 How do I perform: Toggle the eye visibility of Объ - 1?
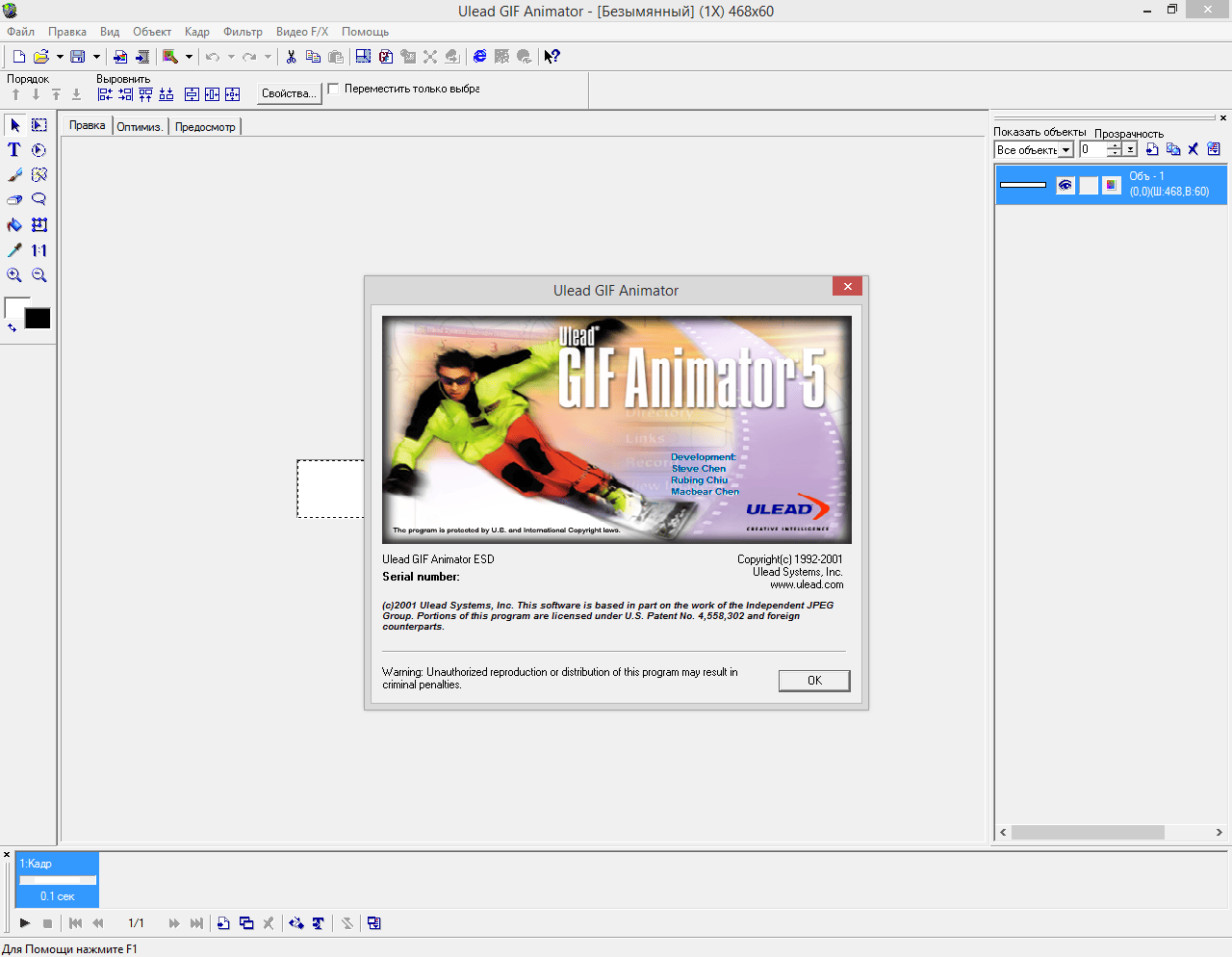[1065, 185]
